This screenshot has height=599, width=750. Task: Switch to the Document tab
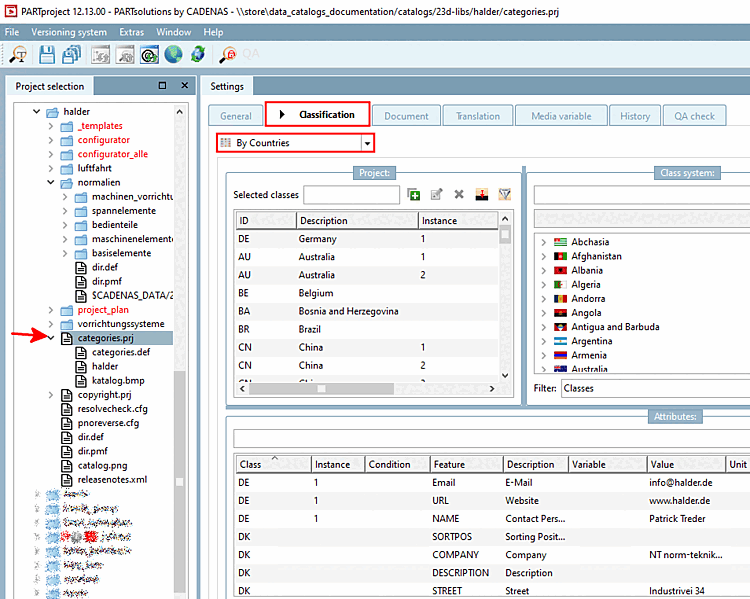(406, 116)
